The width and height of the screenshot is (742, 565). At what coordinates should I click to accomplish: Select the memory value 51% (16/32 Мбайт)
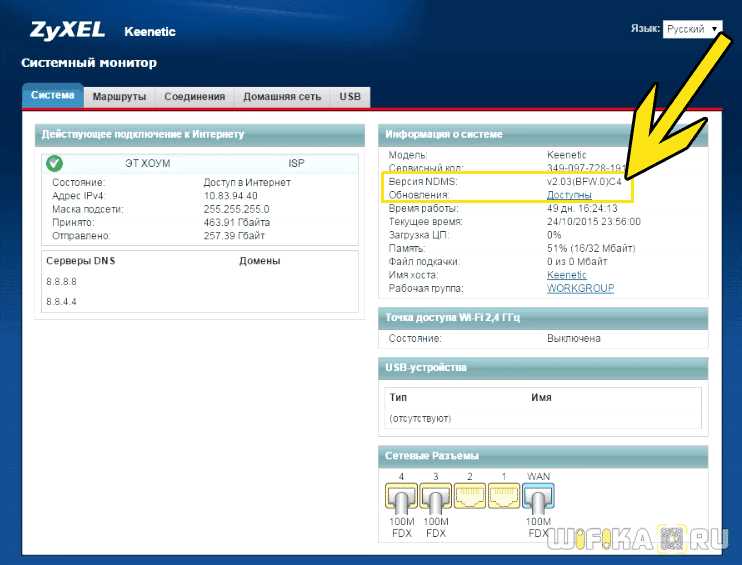click(591, 248)
